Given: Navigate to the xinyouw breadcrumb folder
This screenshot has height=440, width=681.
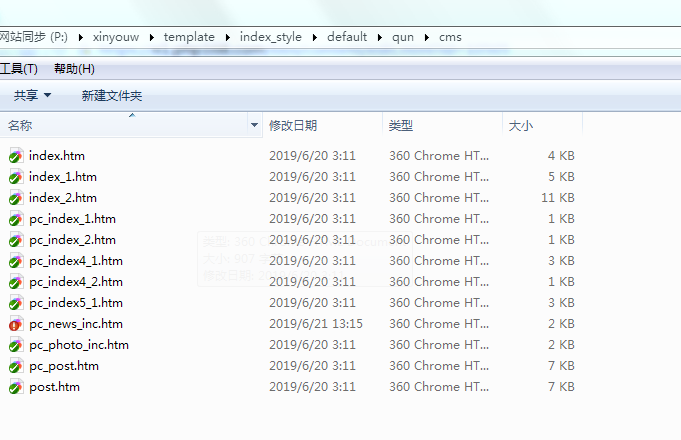Looking at the screenshot, I should coord(117,37).
